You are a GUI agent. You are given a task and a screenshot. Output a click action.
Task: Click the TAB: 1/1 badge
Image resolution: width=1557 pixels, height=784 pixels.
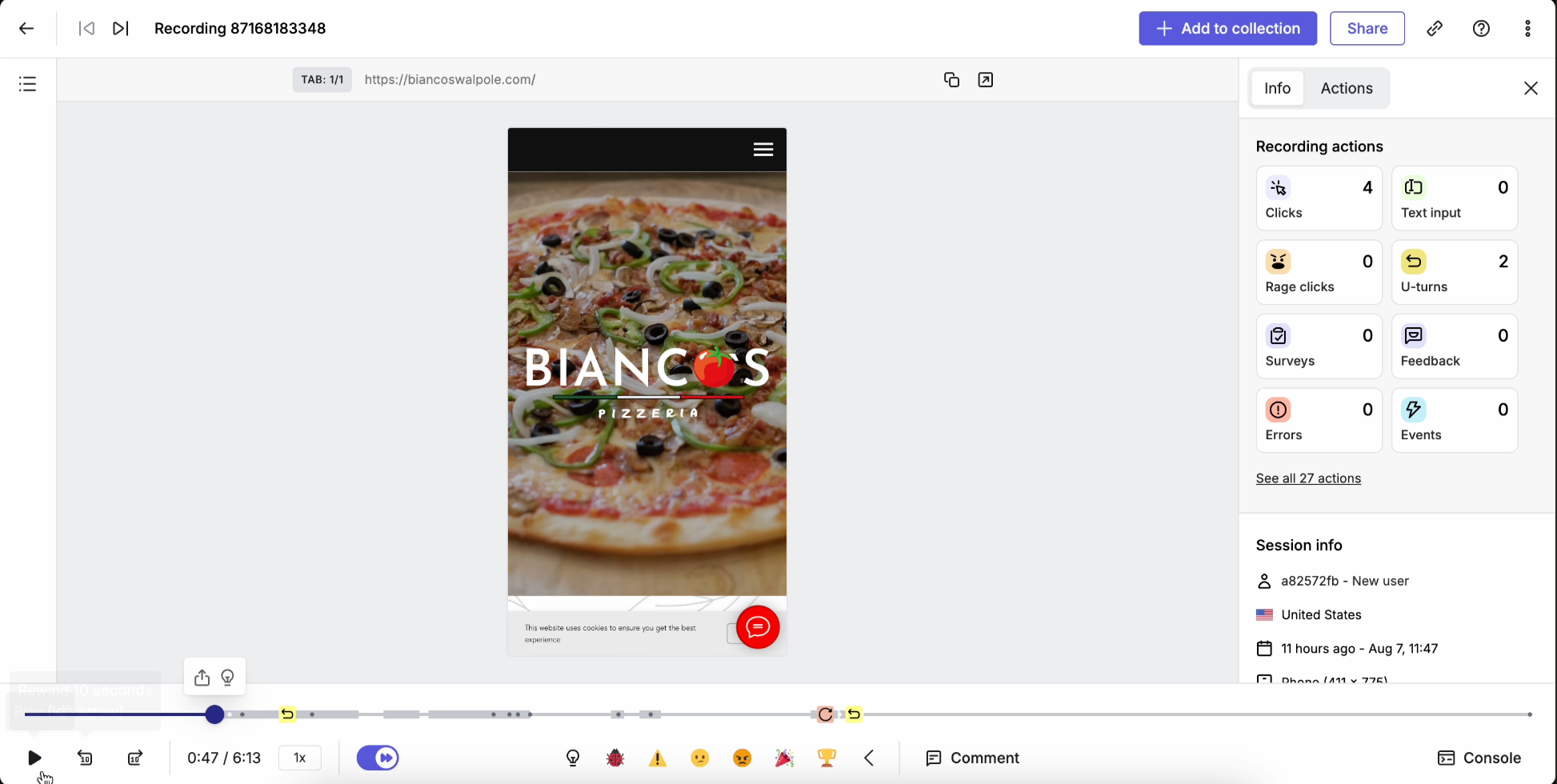tap(322, 80)
